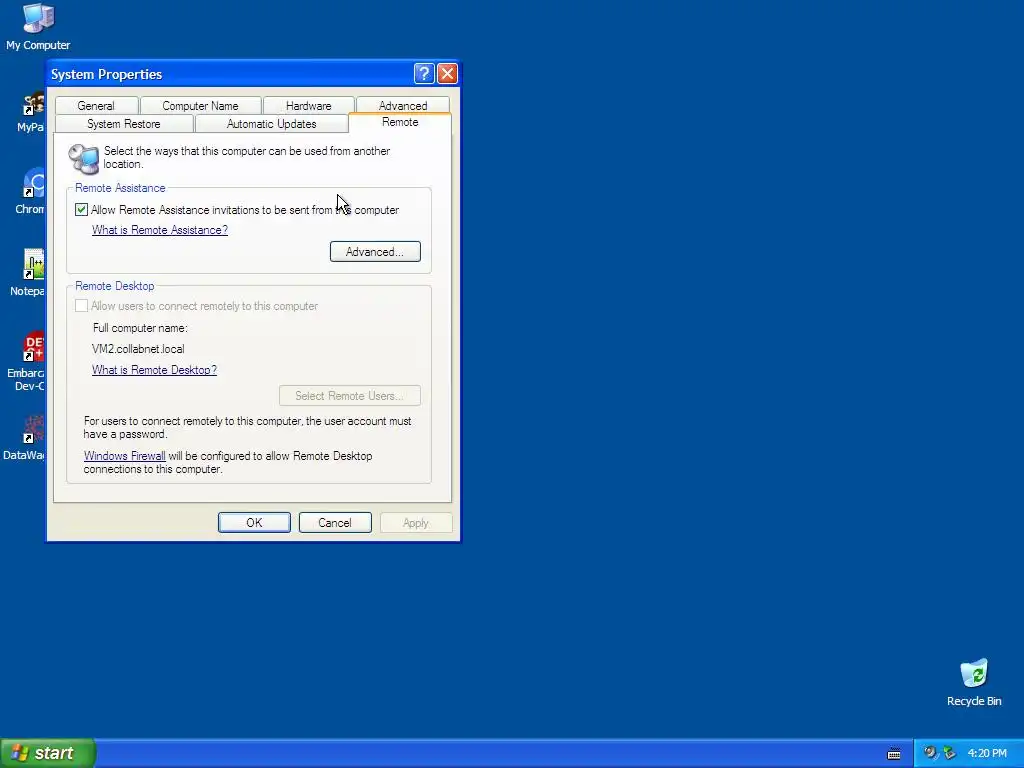Click the VM2.collabnet.local computer name text
This screenshot has height=768, width=1024.
click(x=138, y=349)
